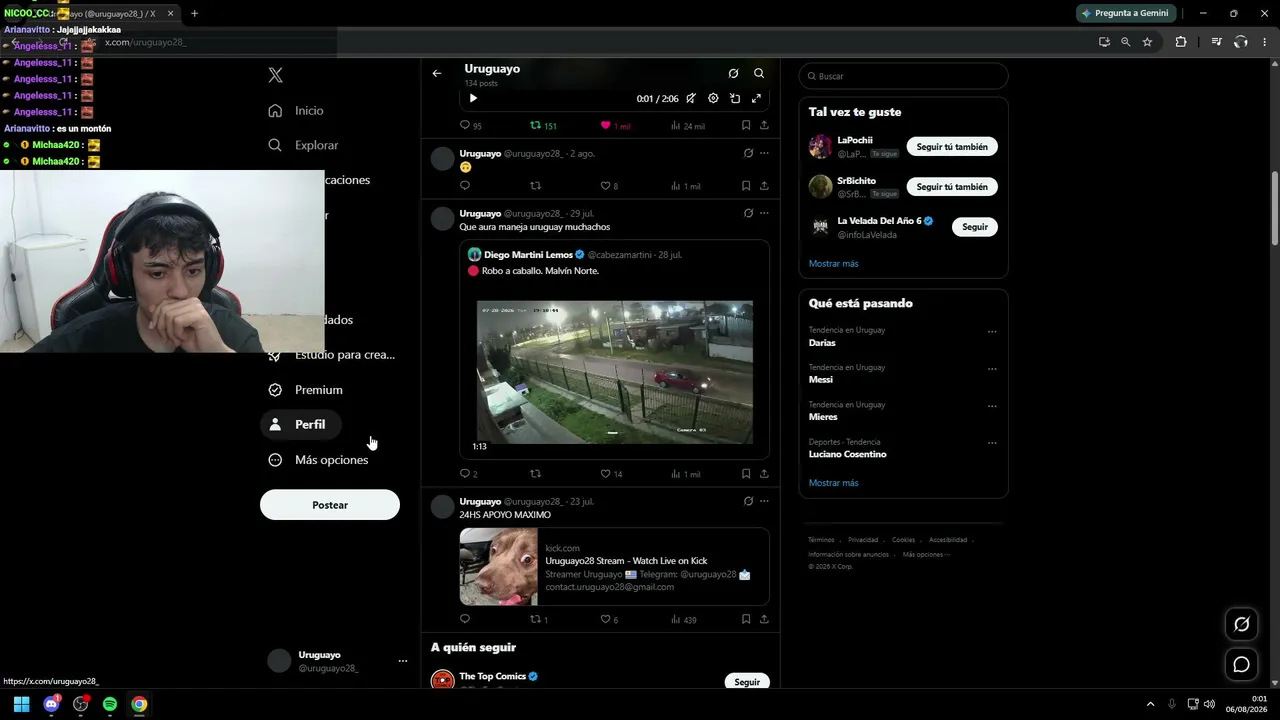Click the Buscar search field
Image resolution: width=1280 pixels, height=720 pixels.
pyautogui.click(x=903, y=76)
